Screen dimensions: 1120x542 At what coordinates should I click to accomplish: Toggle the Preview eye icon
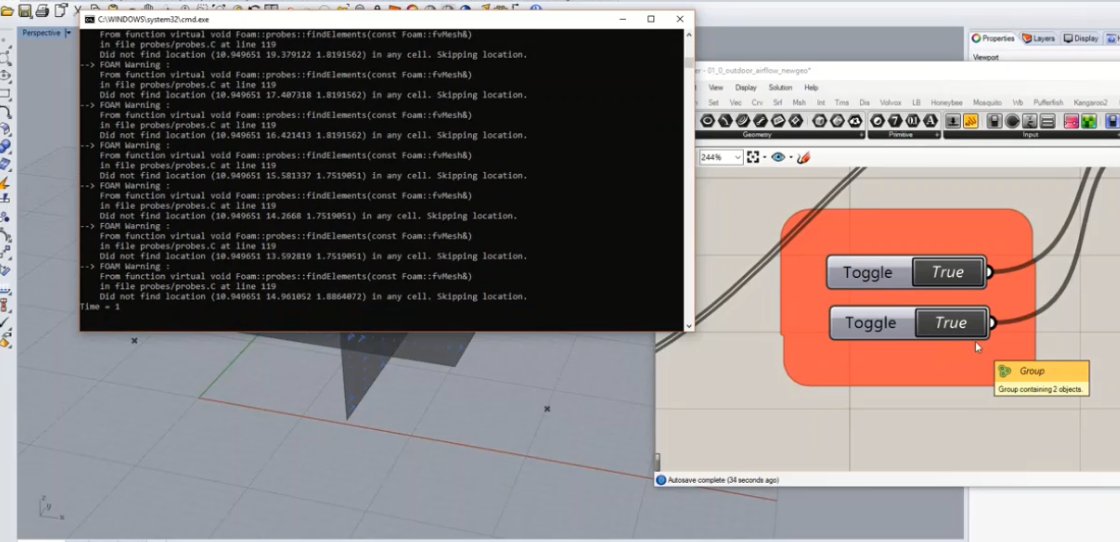click(x=778, y=157)
